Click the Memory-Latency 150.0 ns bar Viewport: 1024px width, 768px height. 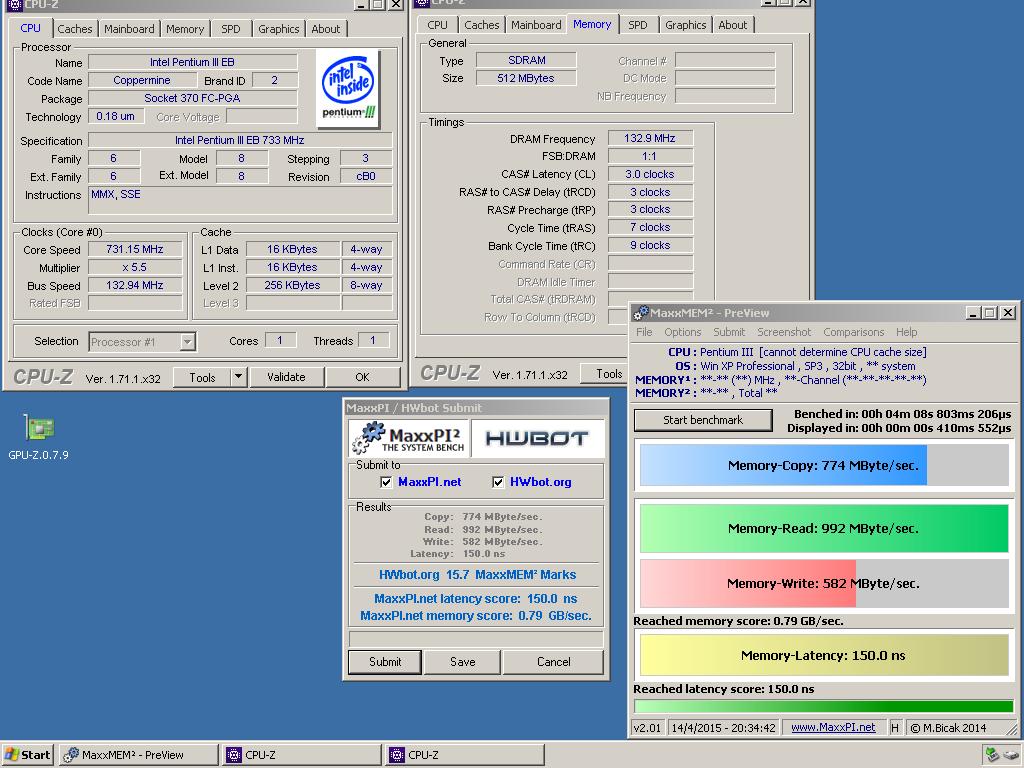tap(824, 655)
